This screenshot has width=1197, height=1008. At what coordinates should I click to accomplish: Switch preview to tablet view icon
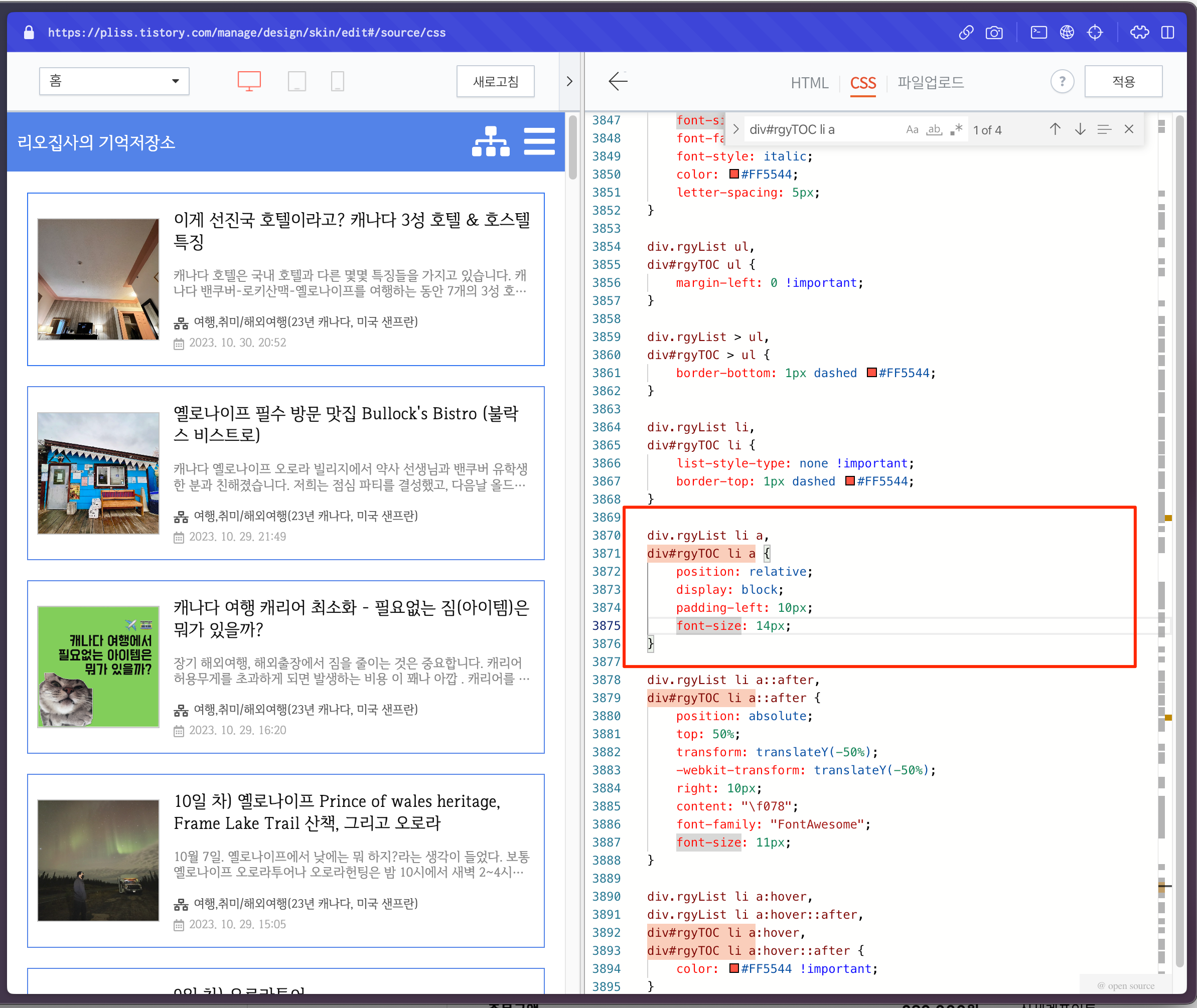(x=297, y=81)
